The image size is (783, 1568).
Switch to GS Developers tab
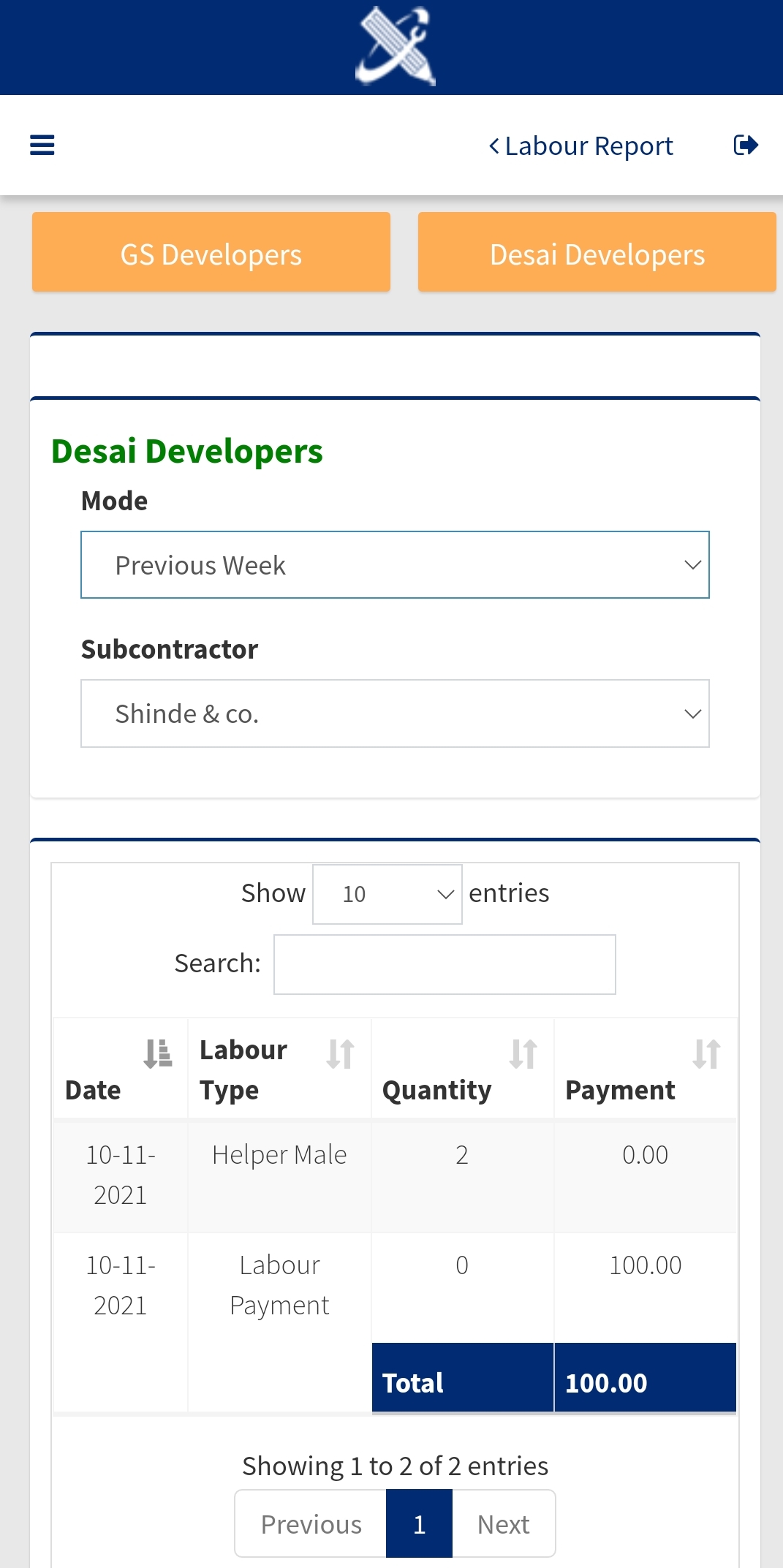pos(211,253)
